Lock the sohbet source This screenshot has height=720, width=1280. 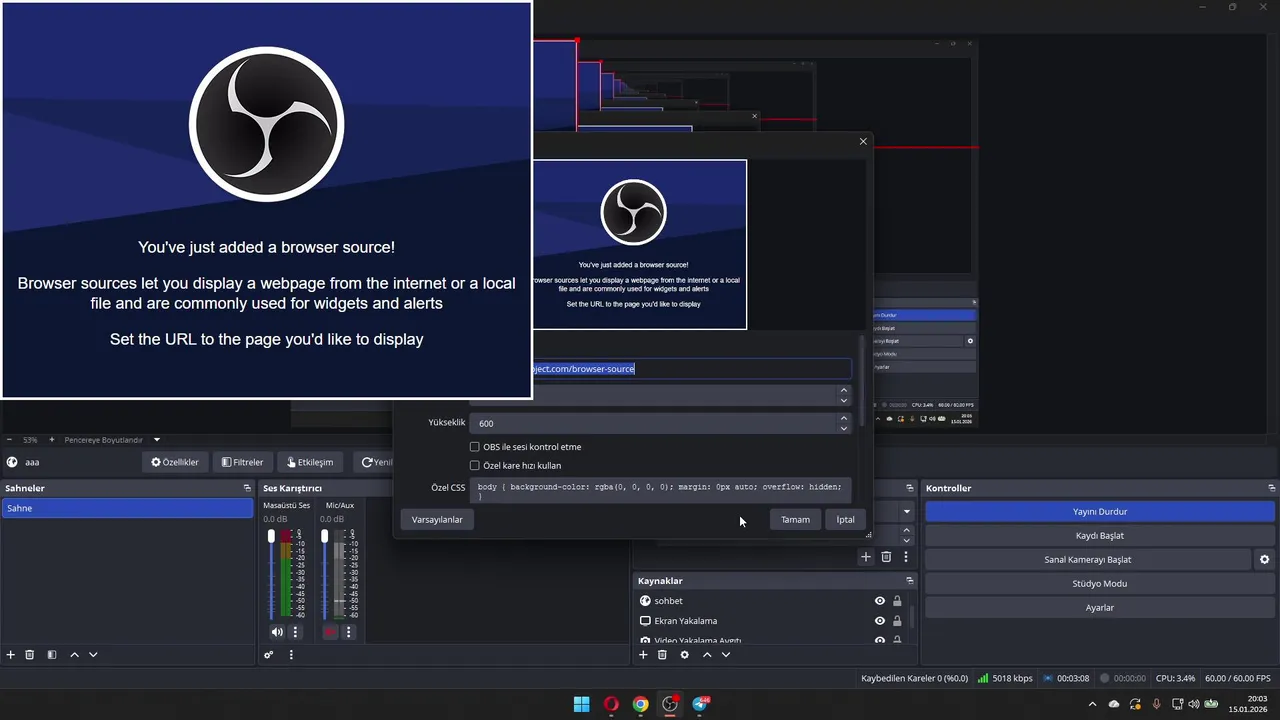(x=897, y=601)
